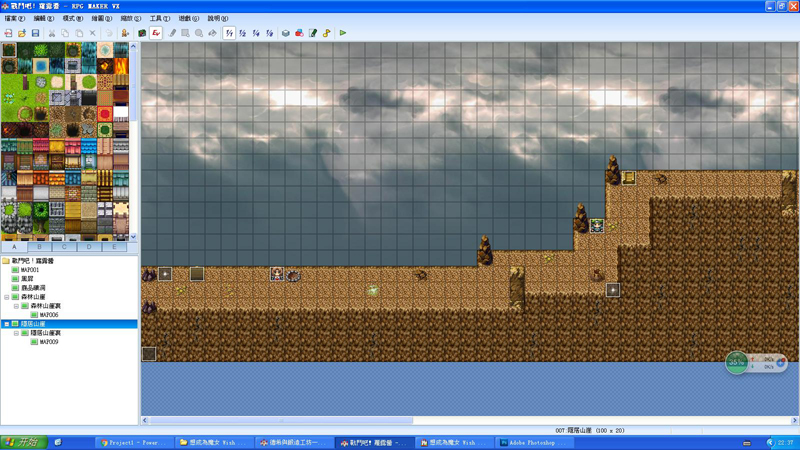Pick the red flower tile in palette

[x=105, y=114]
